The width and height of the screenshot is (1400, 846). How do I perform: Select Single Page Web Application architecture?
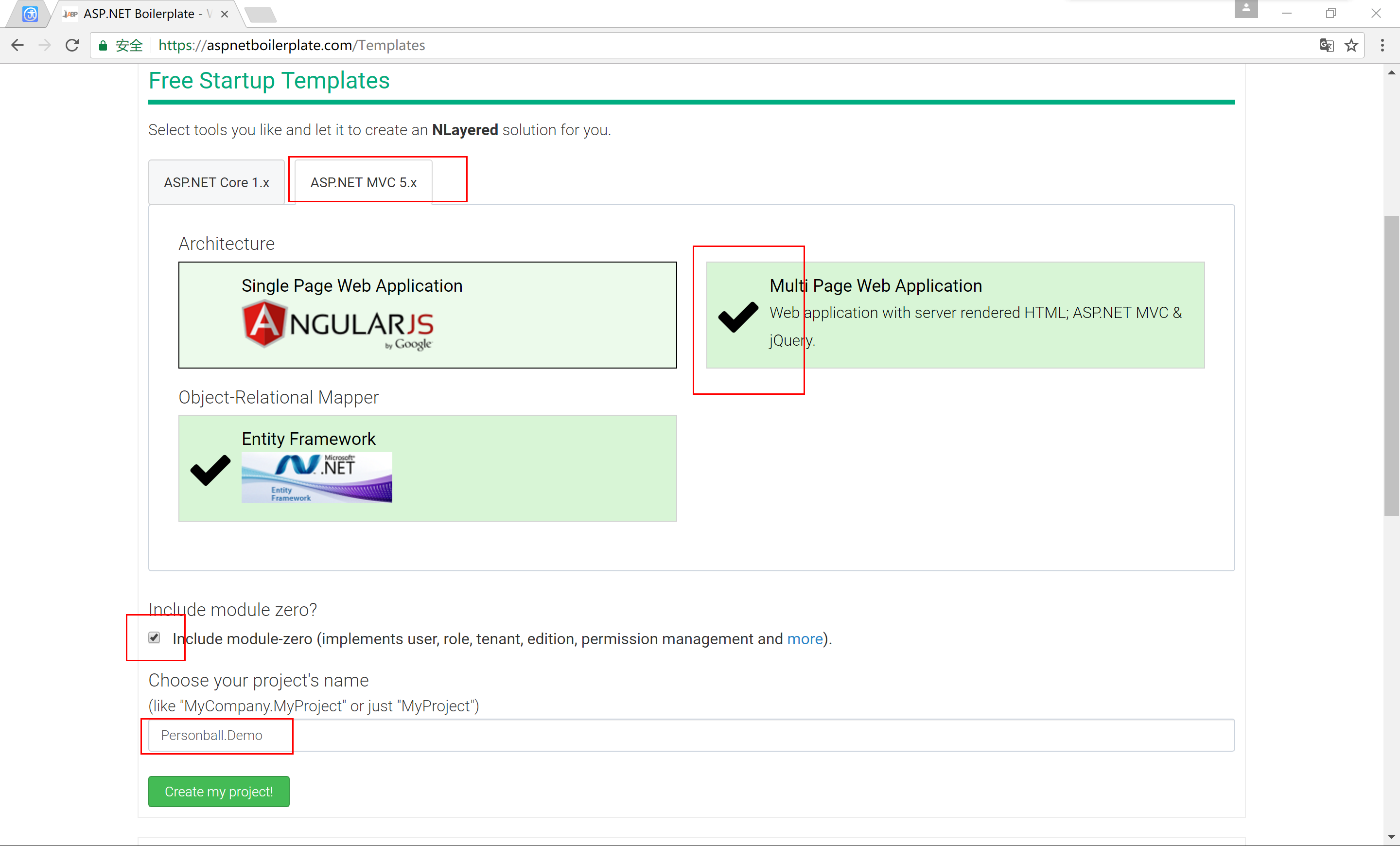click(427, 315)
